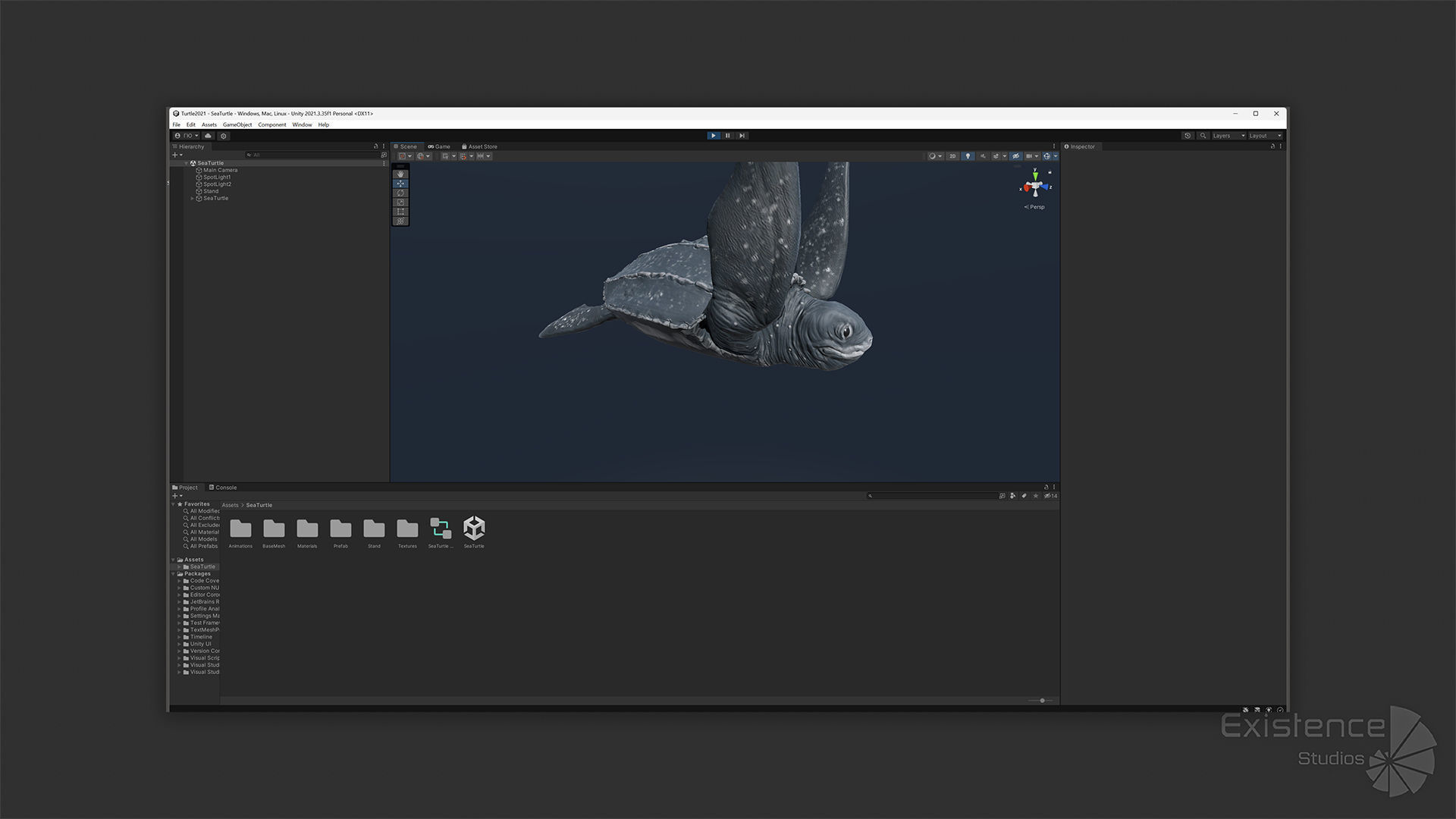The height and width of the screenshot is (819, 1456).
Task: Switch to the Console tab
Action: point(223,488)
